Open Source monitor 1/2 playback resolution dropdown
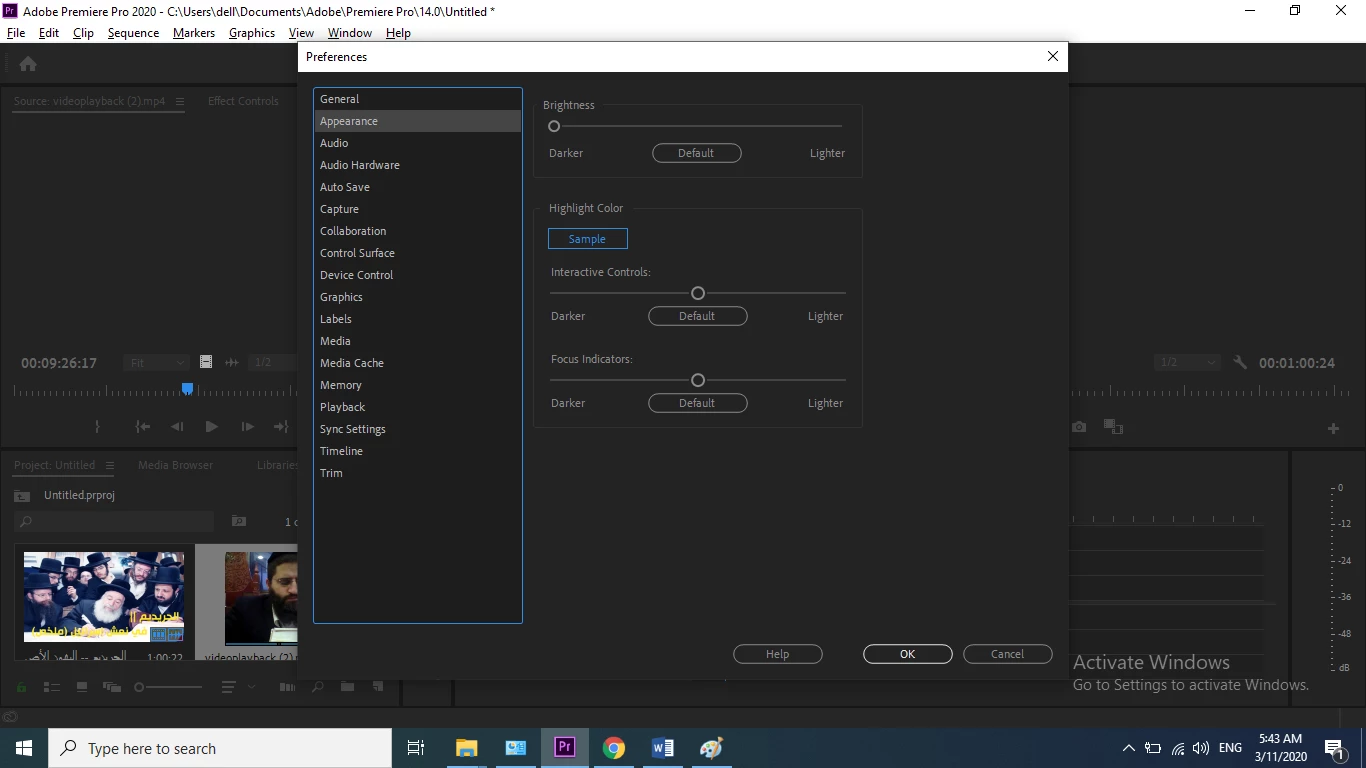 point(273,363)
